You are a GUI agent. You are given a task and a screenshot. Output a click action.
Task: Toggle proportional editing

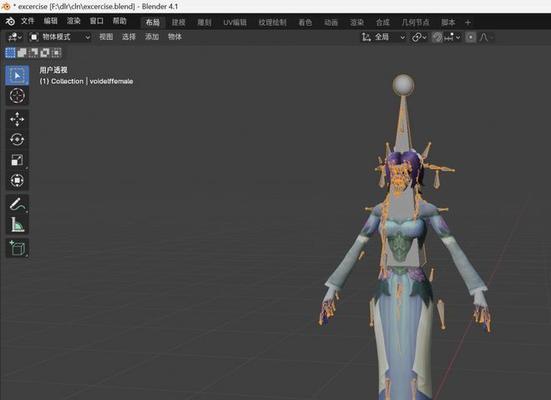(471, 37)
